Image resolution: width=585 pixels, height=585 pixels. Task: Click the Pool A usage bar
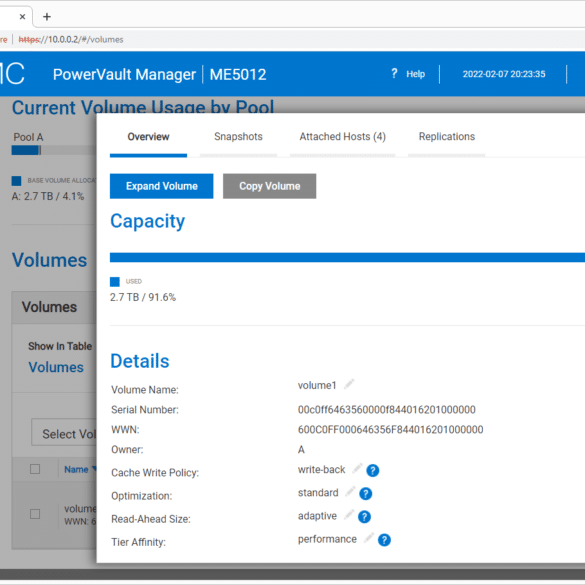(53, 150)
